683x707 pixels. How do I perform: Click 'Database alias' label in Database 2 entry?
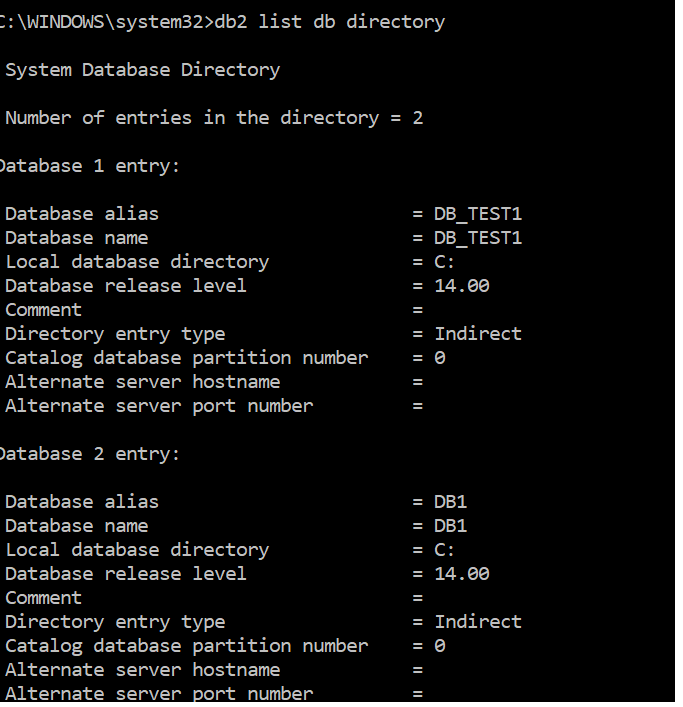(x=82, y=502)
